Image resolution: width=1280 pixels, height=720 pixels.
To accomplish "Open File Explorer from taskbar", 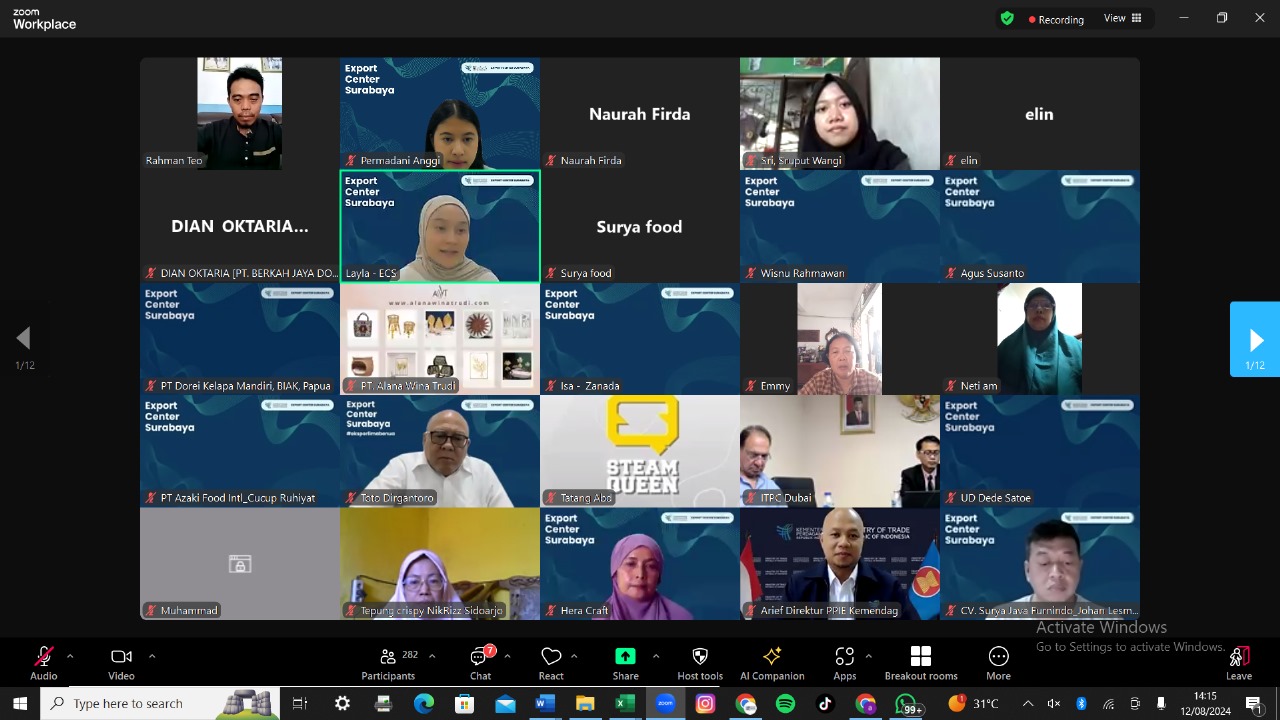I will pos(585,704).
